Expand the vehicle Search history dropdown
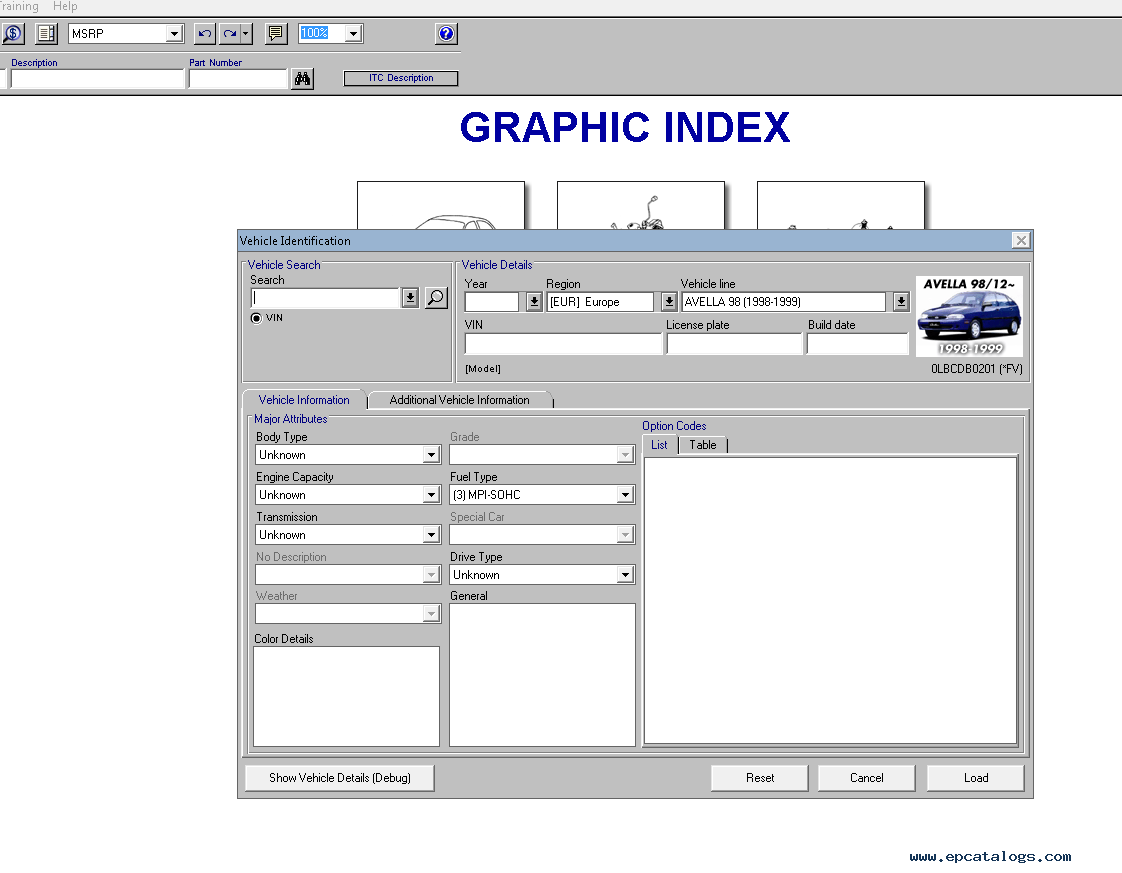 (x=410, y=298)
